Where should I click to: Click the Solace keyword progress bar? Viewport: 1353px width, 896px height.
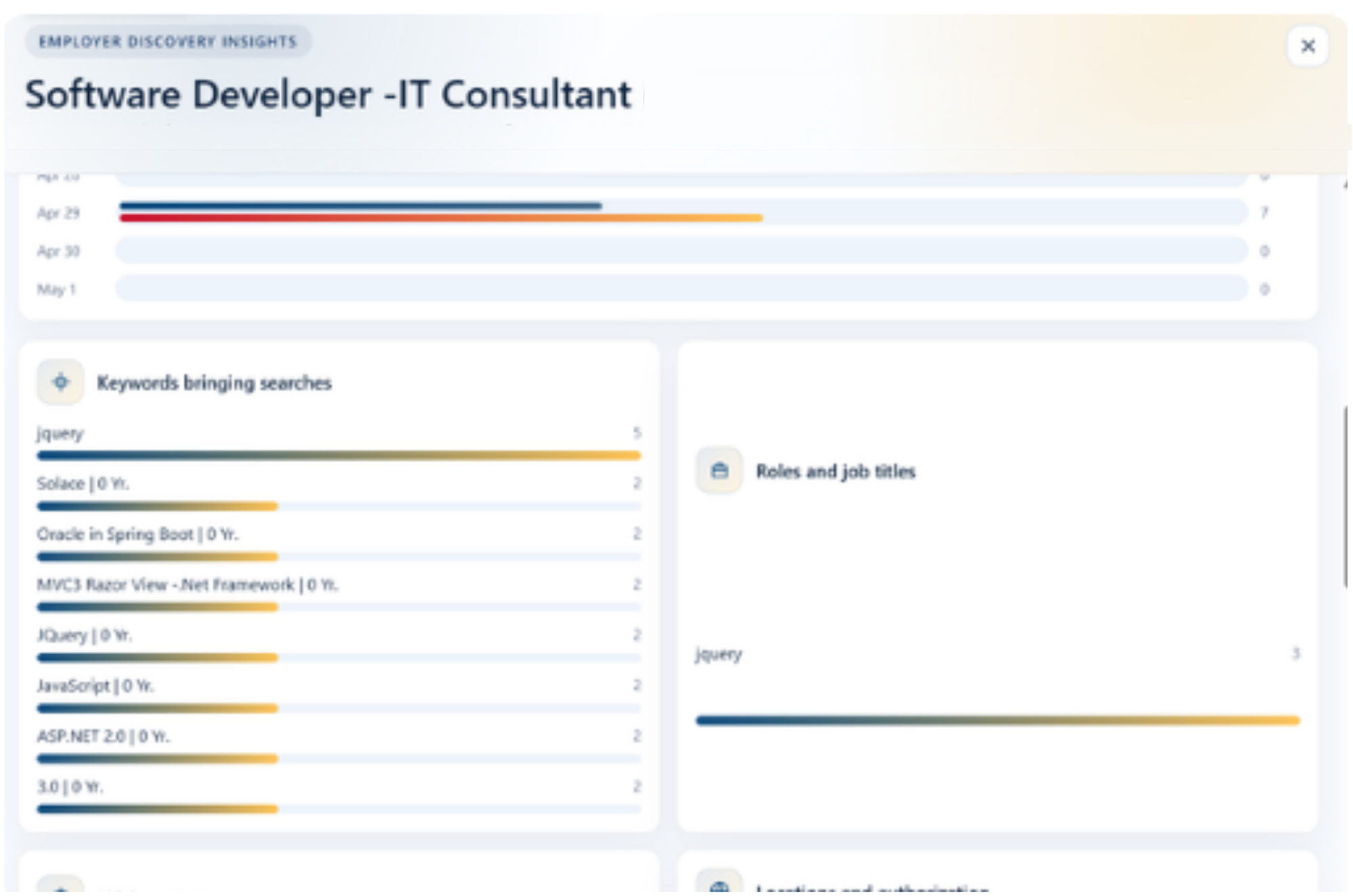(x=338, y=506)
